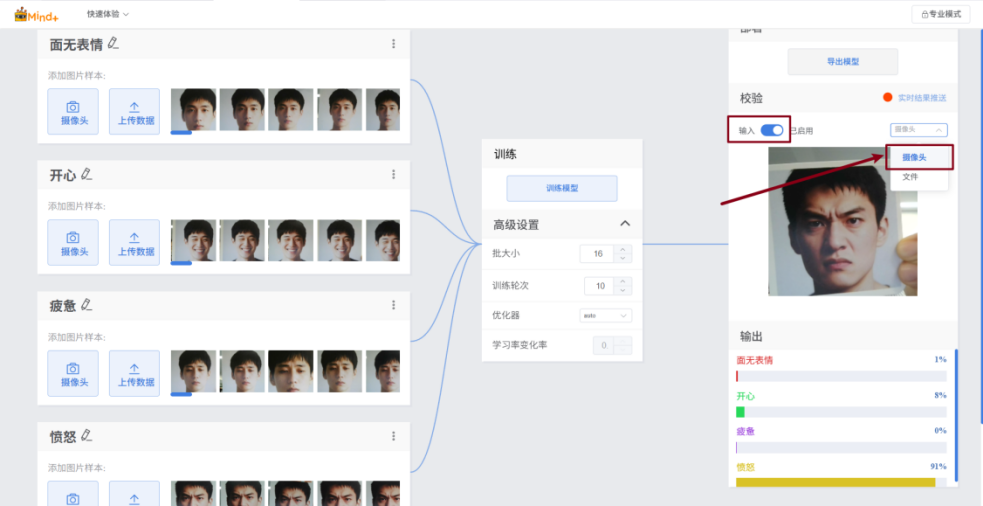Image resolution: width=983 pixels, height=506 pixels.
Task: Rename 疲惫 class using pencil icon
Action: point(87,304)
